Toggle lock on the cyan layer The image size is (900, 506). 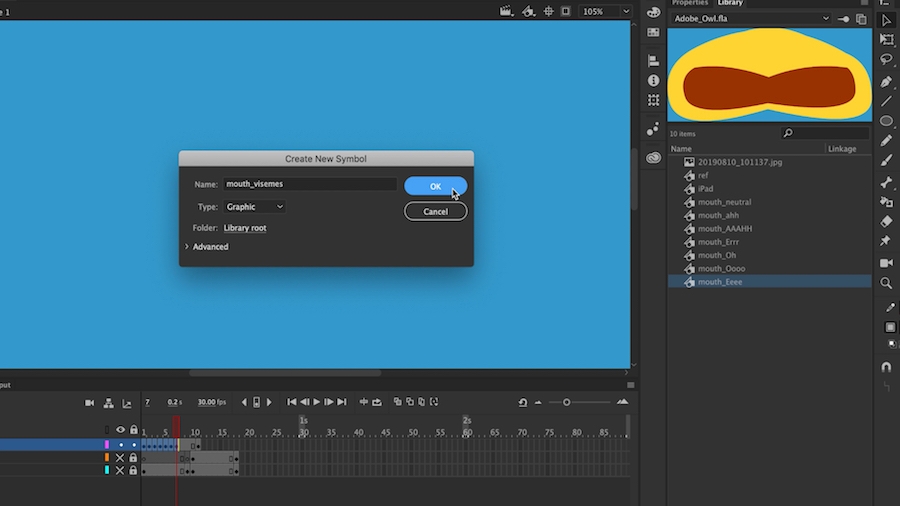(x=133, y=470)
